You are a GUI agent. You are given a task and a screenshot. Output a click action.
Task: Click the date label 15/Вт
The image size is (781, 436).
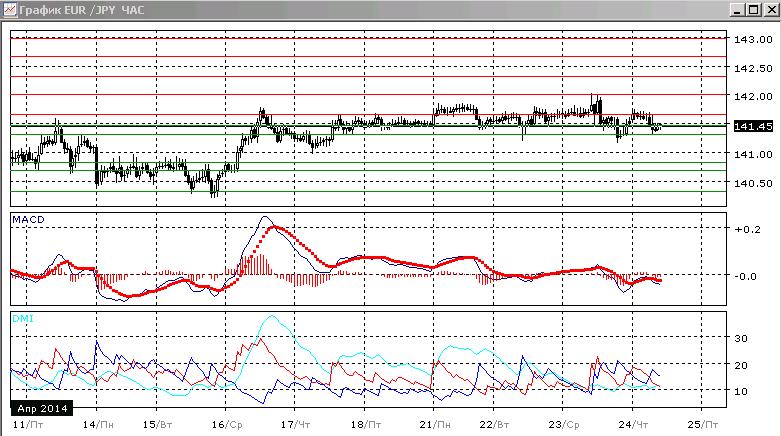[x=157, y=425]
